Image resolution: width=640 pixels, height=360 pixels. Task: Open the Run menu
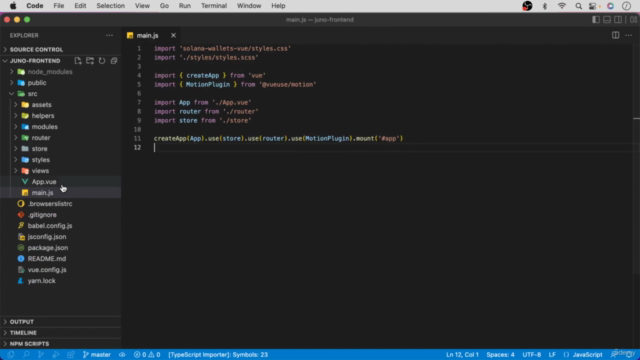click(184, 6)
